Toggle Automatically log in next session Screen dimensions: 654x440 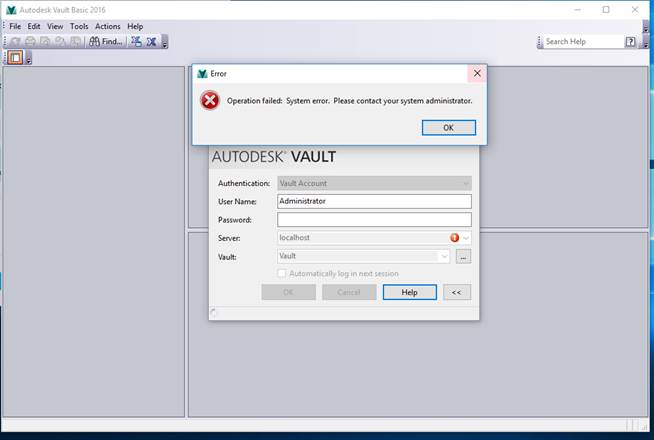pos(282,273)
